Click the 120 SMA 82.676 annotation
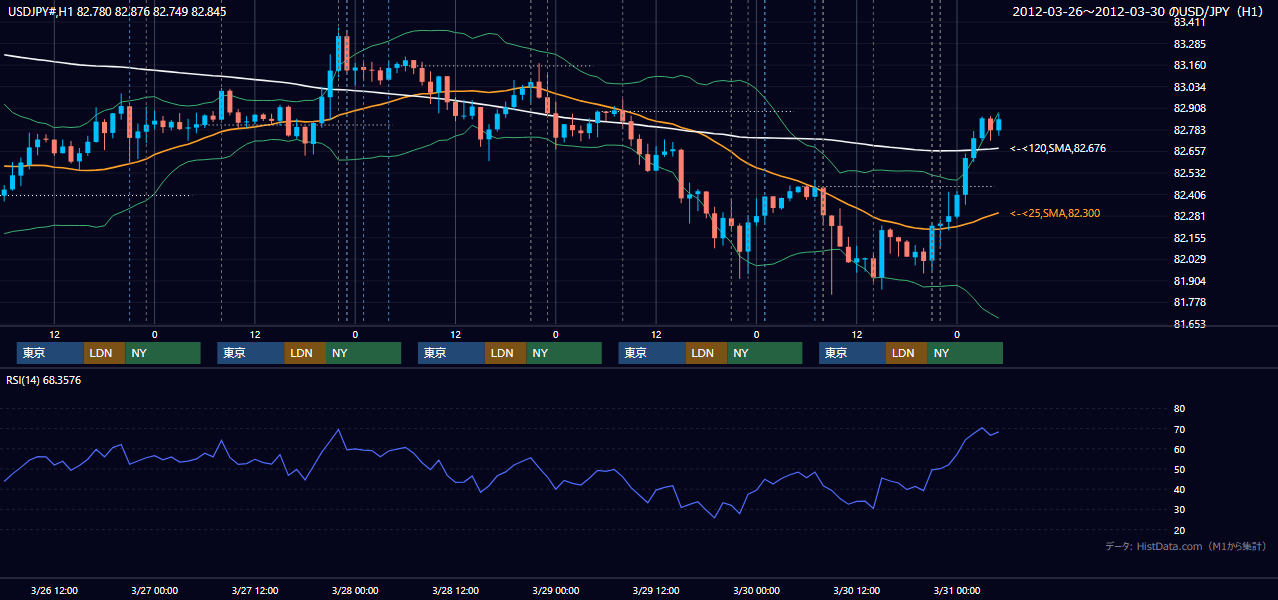 click(1058, 148)
